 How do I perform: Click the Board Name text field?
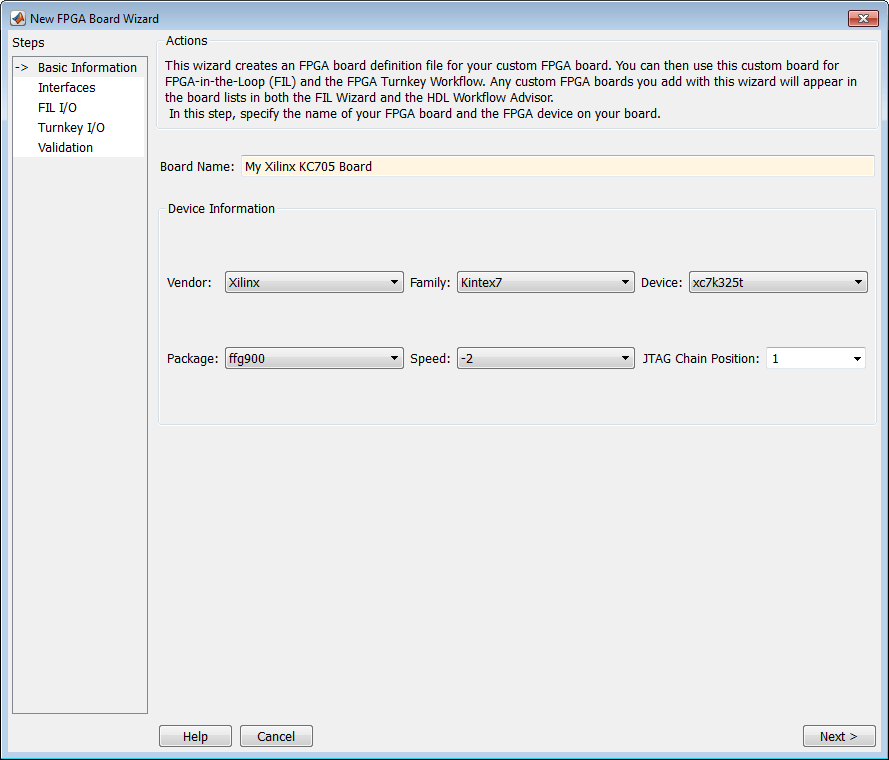557,166
